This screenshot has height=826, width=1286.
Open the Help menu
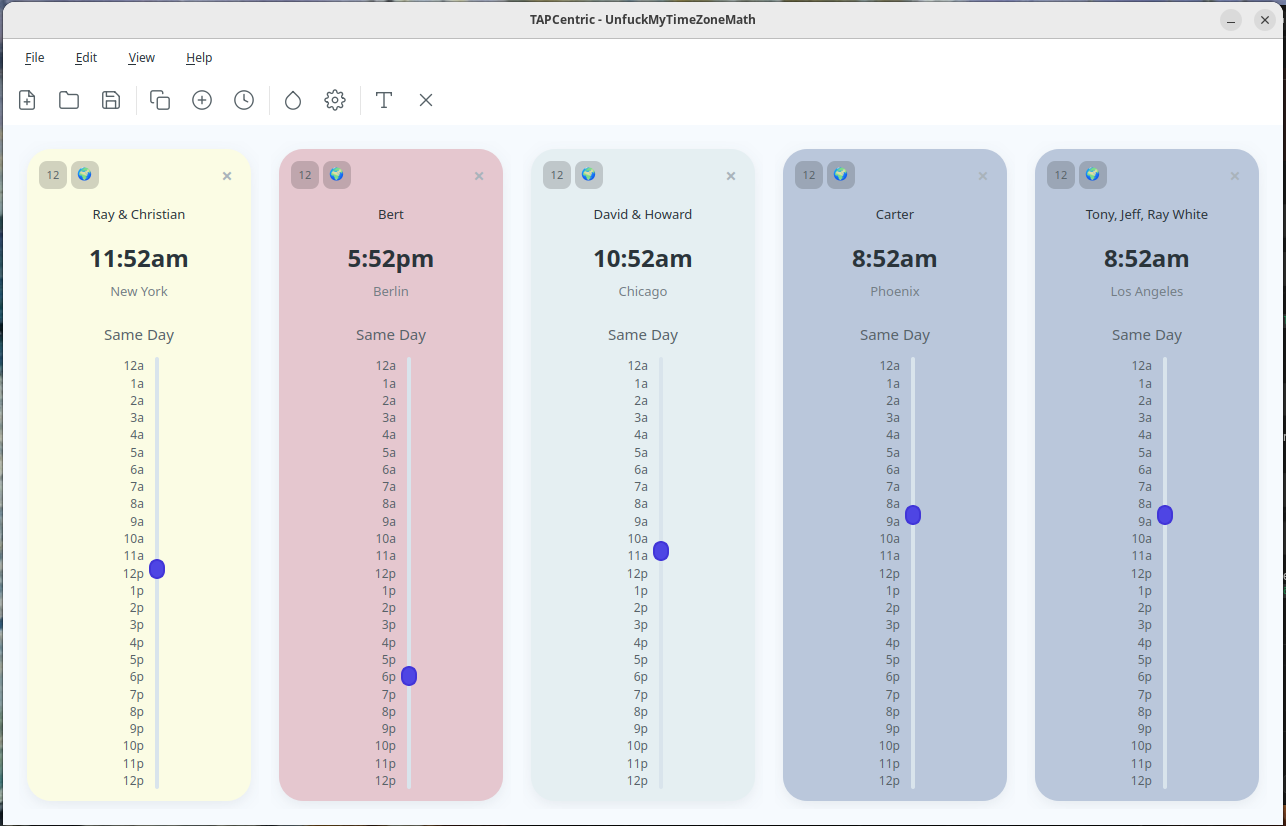coord(199,58)
